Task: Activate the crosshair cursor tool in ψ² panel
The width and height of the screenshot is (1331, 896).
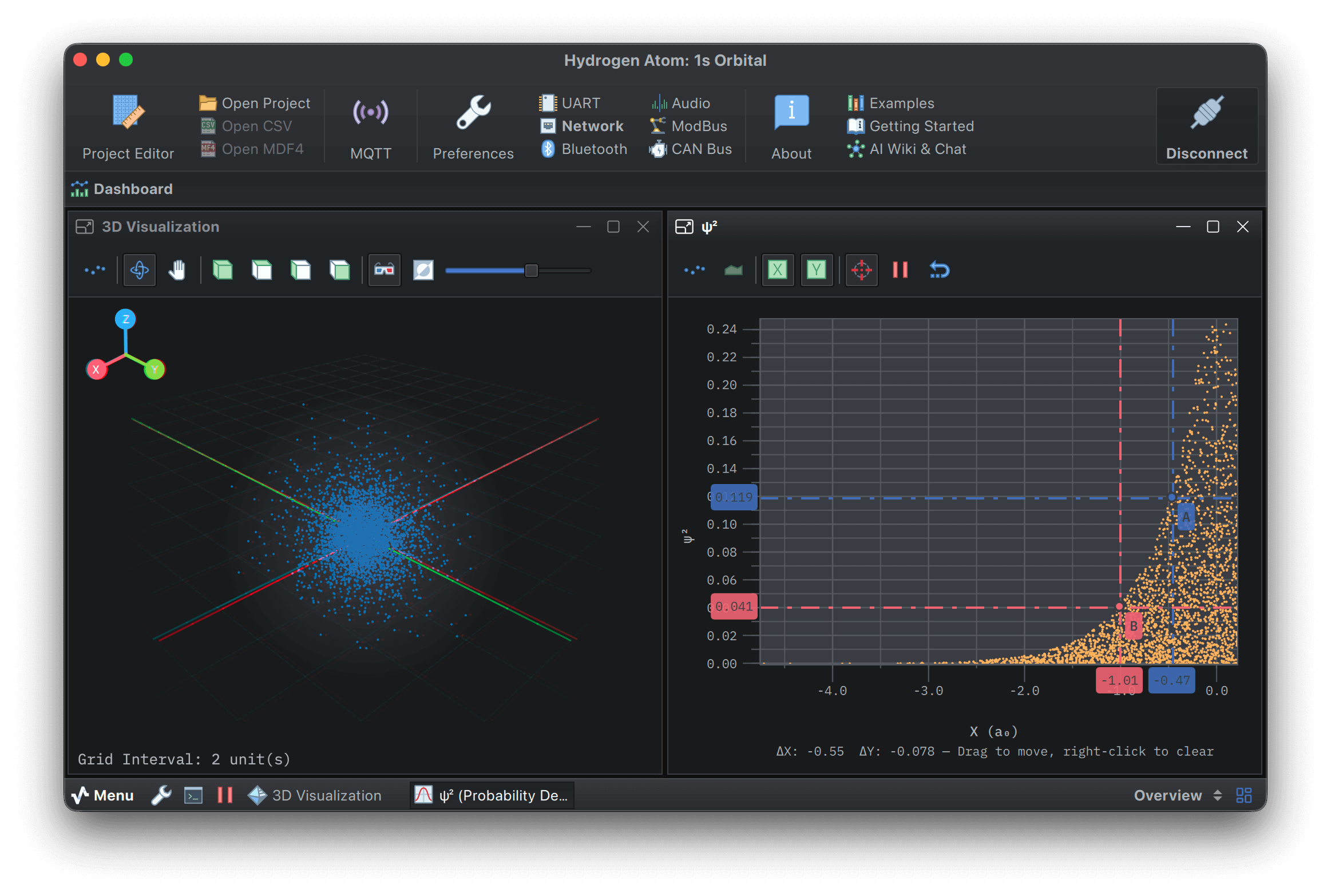Action: (861, 269)
